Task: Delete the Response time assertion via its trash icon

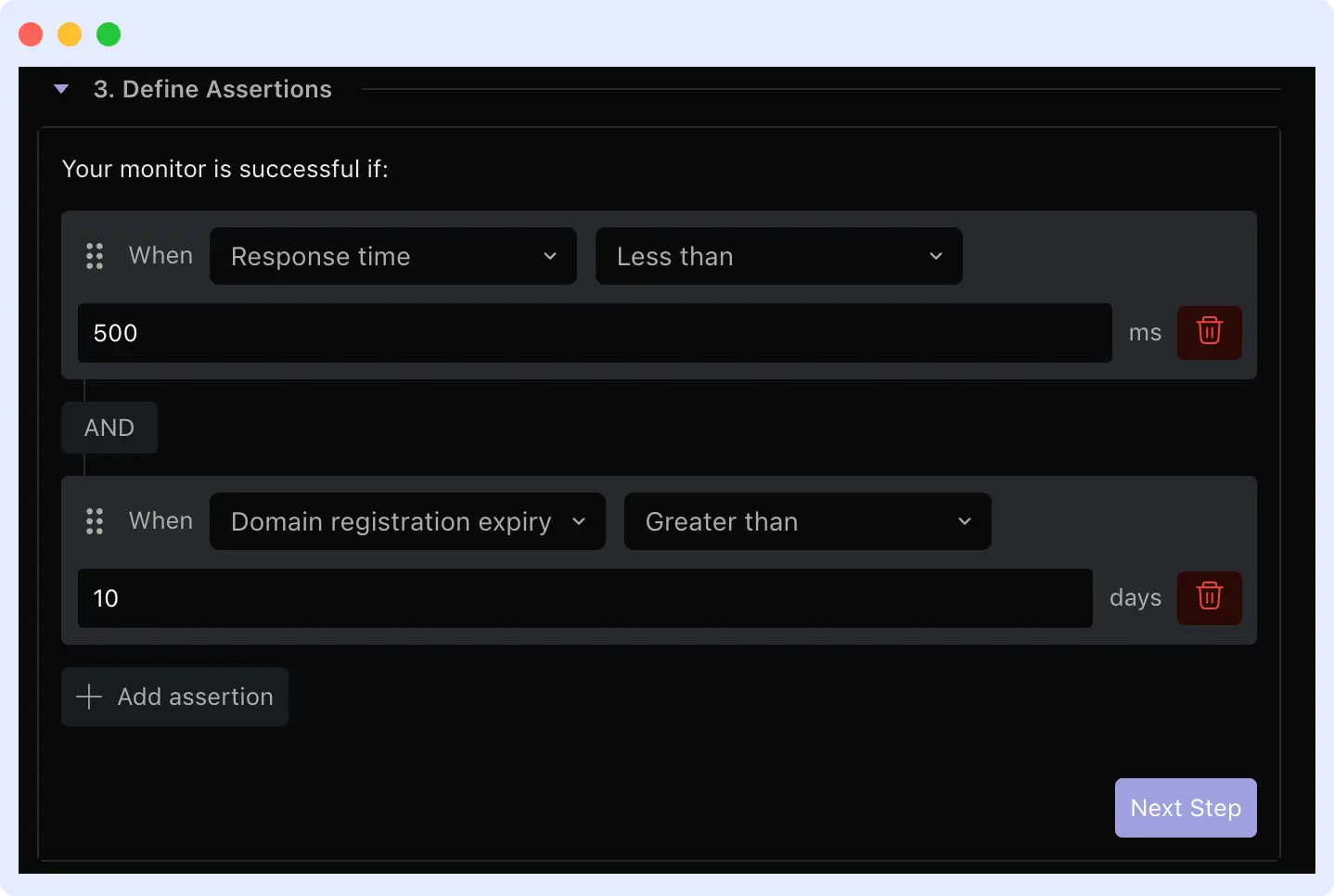Action: [1209, 333]
